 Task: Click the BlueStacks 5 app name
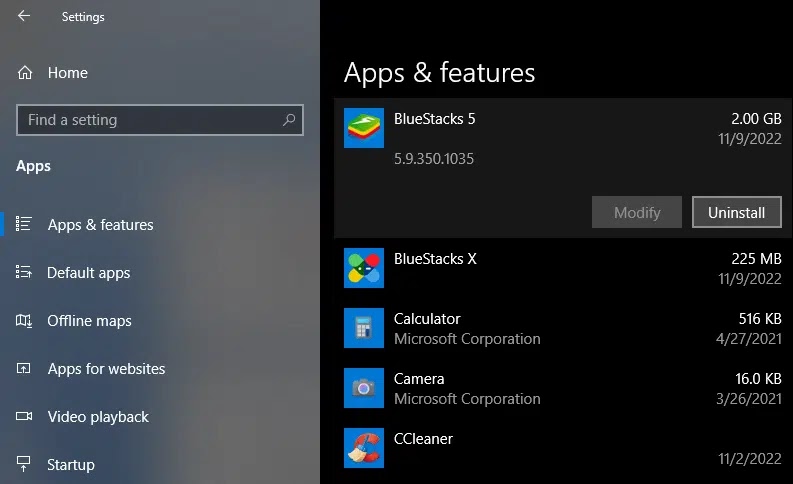[434, 119]
